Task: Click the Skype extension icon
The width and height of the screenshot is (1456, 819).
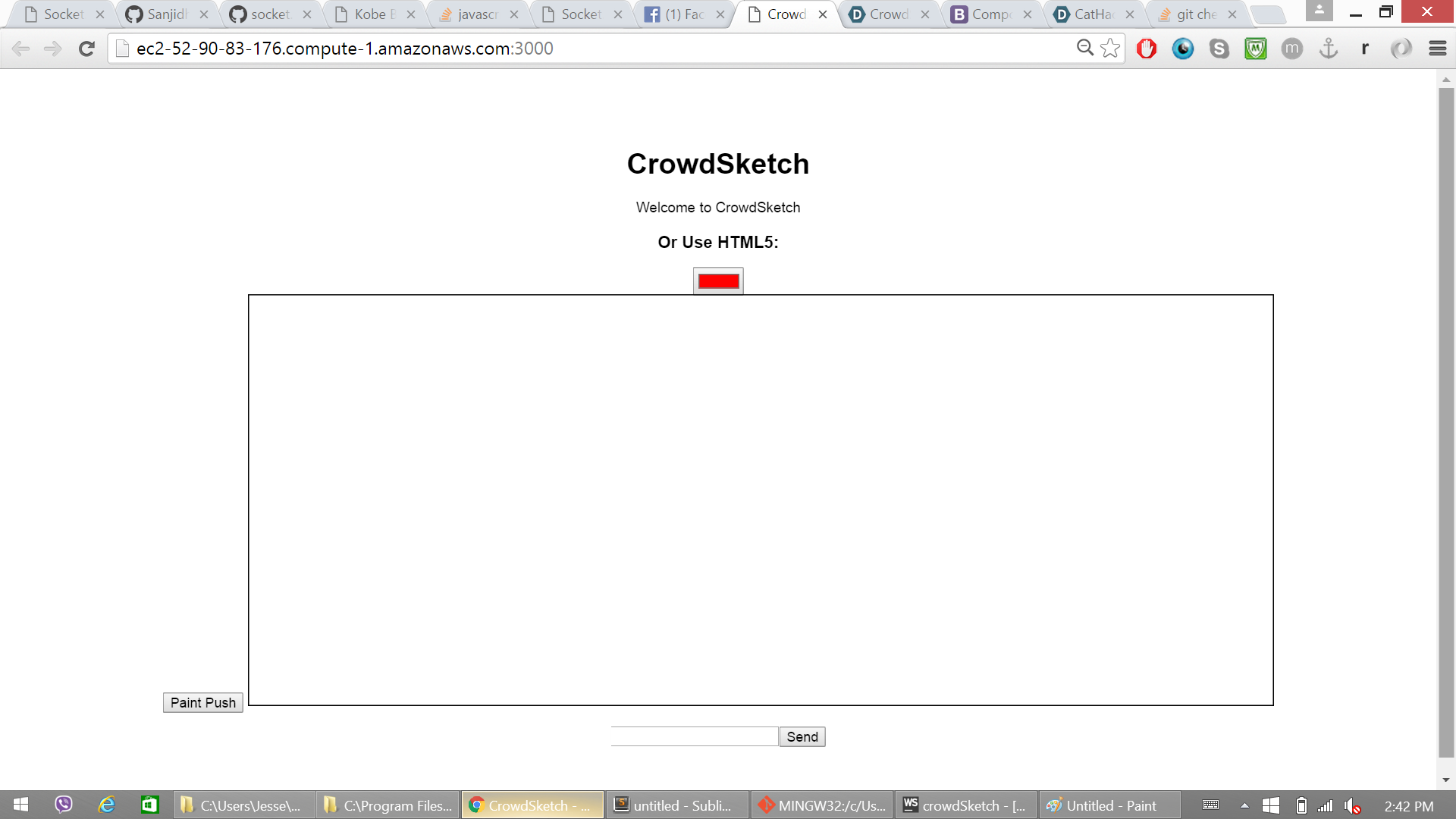Action: [x=1219, y=49]
